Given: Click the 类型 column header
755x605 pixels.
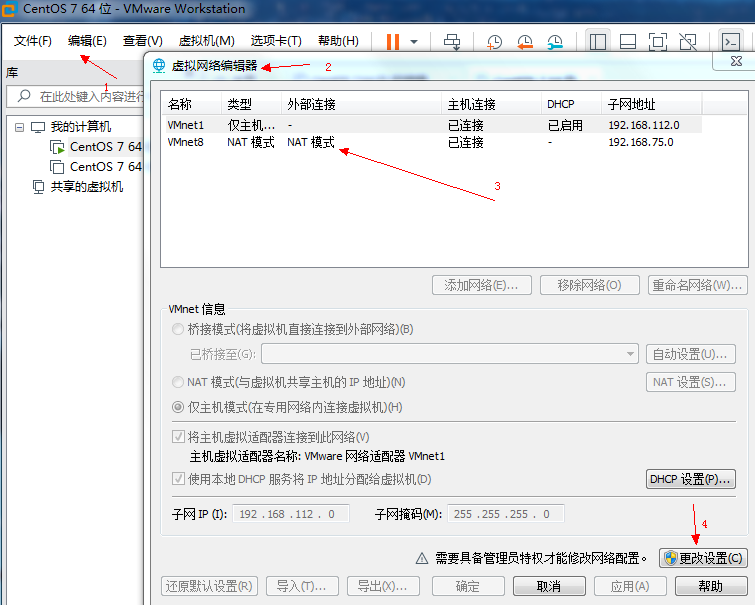Looking at the screenshot, I should click(251, 104).
